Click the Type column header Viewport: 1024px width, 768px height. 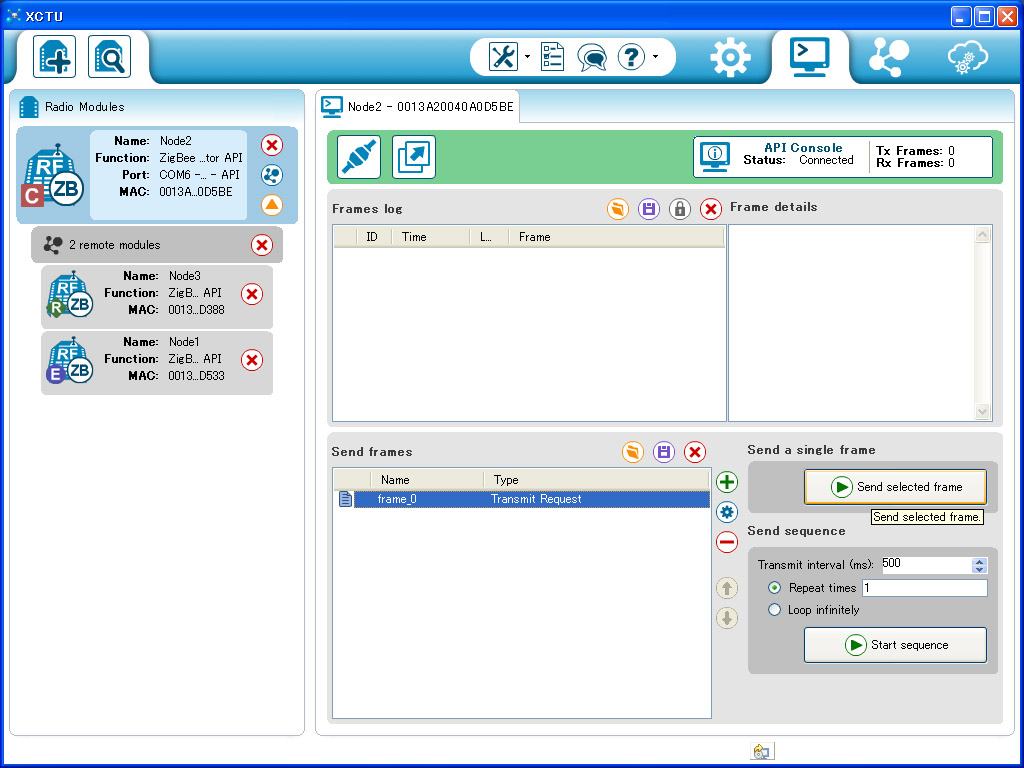coord(596,480)
